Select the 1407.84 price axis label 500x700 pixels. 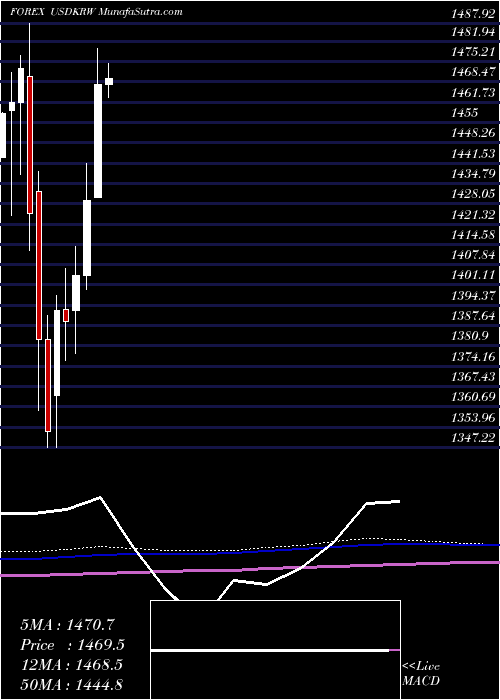(473, 254)
